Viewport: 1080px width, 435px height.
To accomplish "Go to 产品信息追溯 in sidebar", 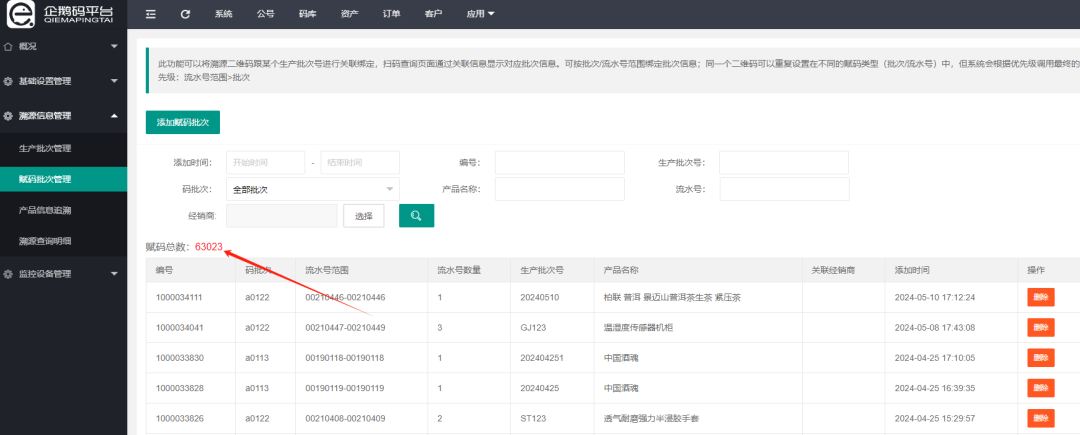I will [45, 210].
